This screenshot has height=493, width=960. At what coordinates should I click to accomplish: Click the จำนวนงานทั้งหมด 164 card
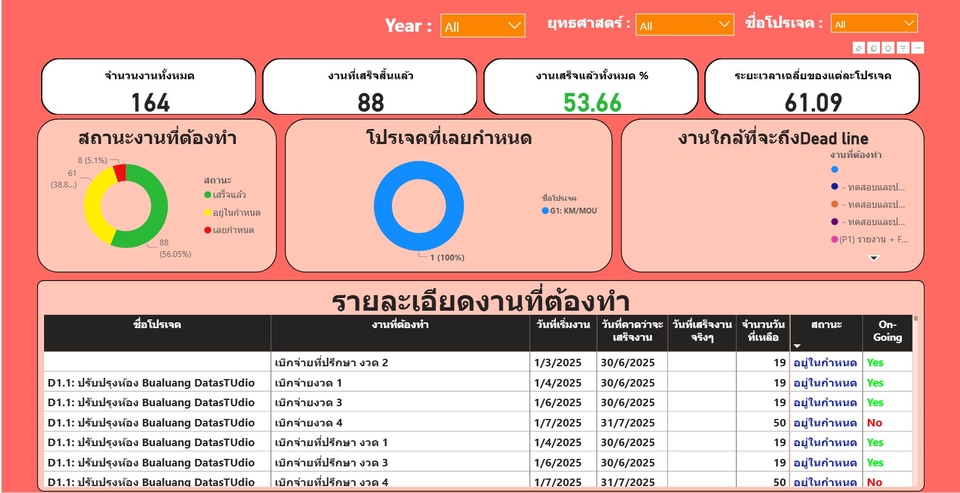coord(148,86)
